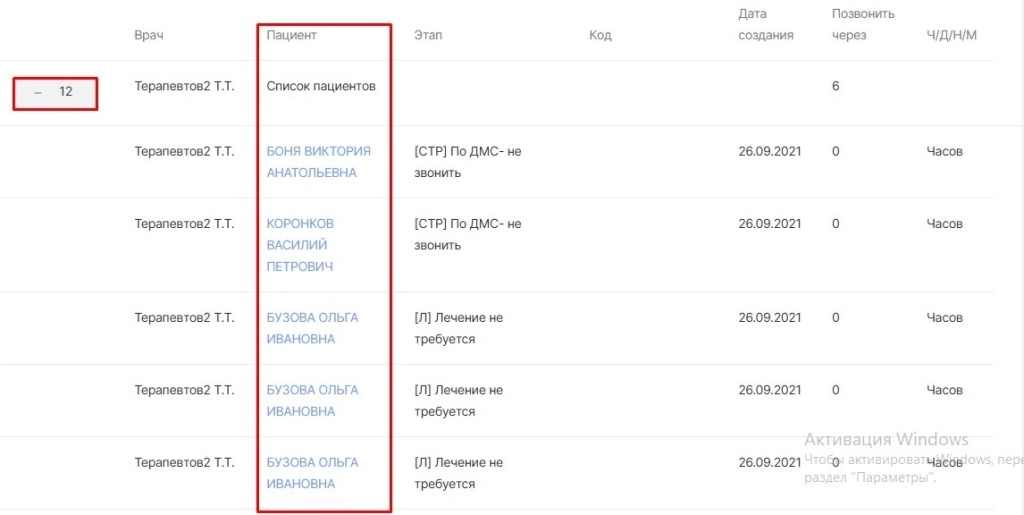1024x515 pixels.
Task: Sort by the Дата создания header
Action: point(766,24)
